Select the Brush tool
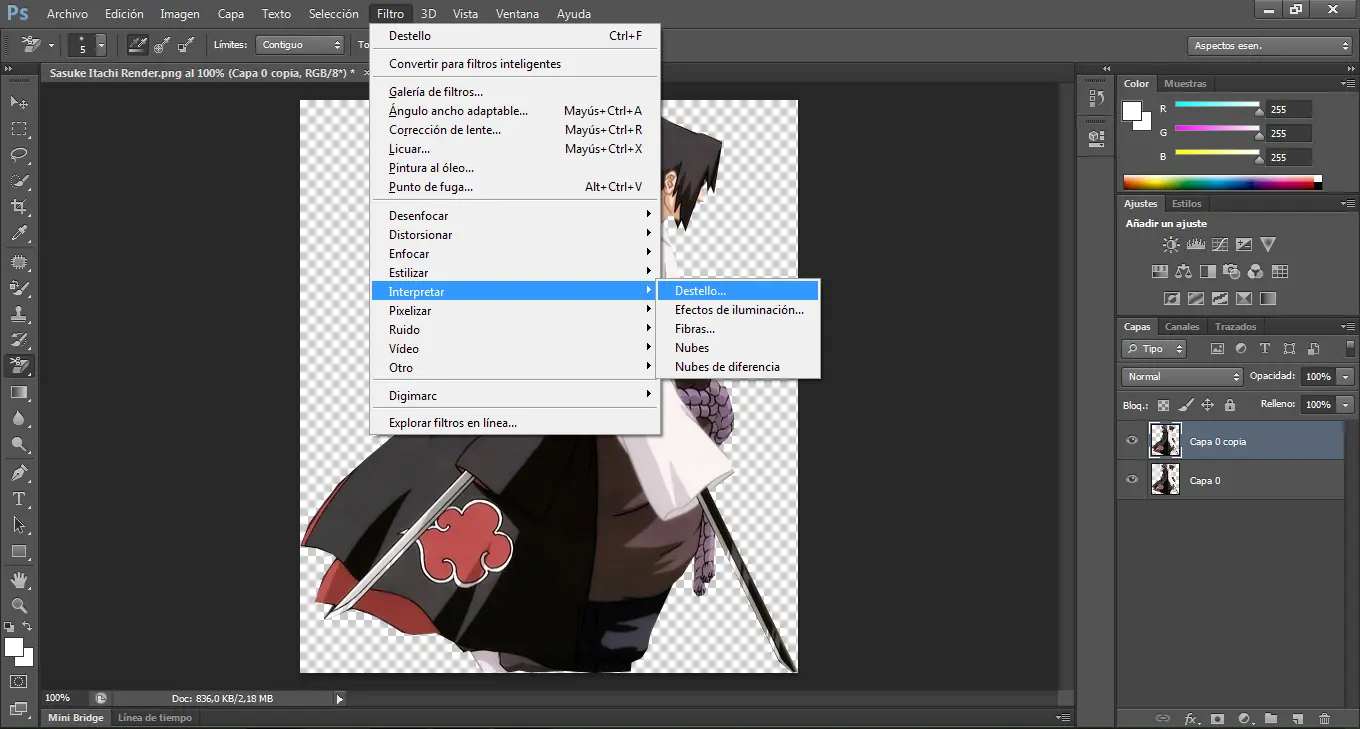 click(18, 288)
